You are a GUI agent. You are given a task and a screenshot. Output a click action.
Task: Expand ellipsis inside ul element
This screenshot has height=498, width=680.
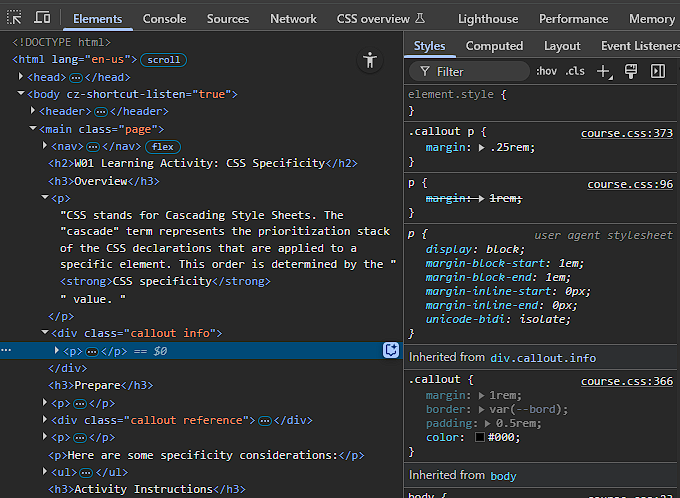[86, 472]
